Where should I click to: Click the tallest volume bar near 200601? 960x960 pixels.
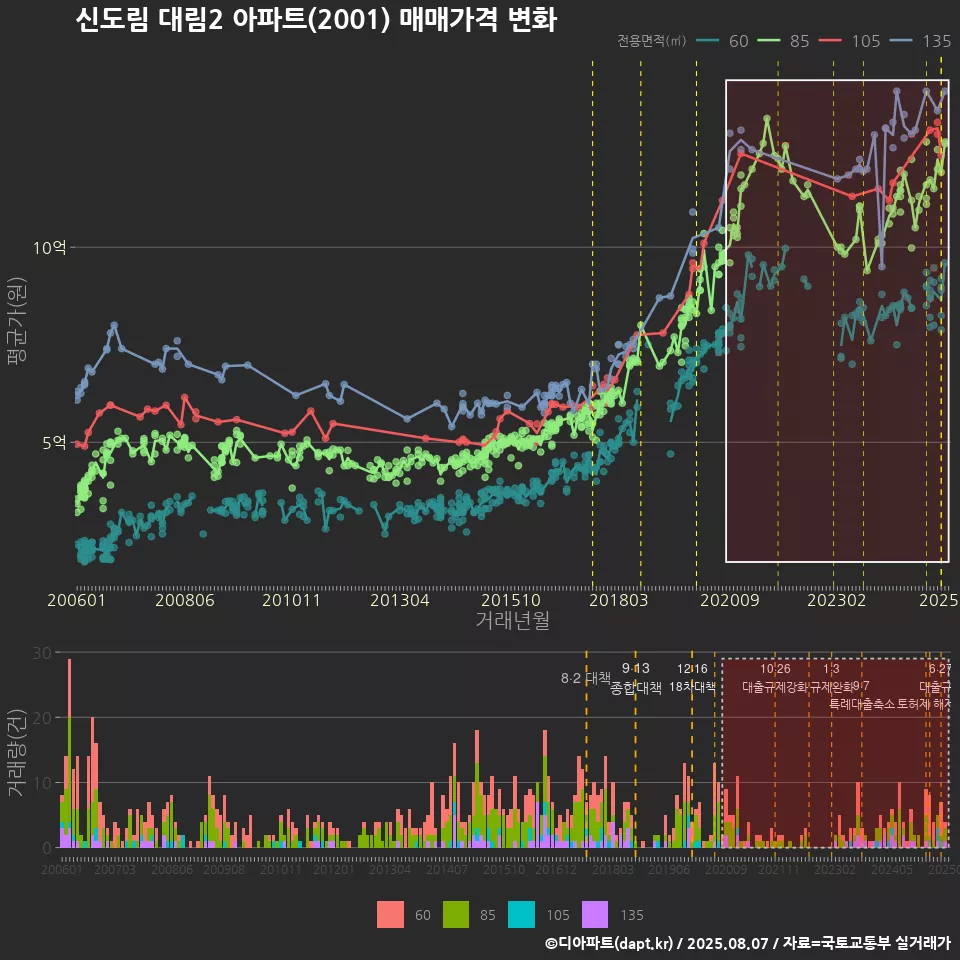pos(69,753)
